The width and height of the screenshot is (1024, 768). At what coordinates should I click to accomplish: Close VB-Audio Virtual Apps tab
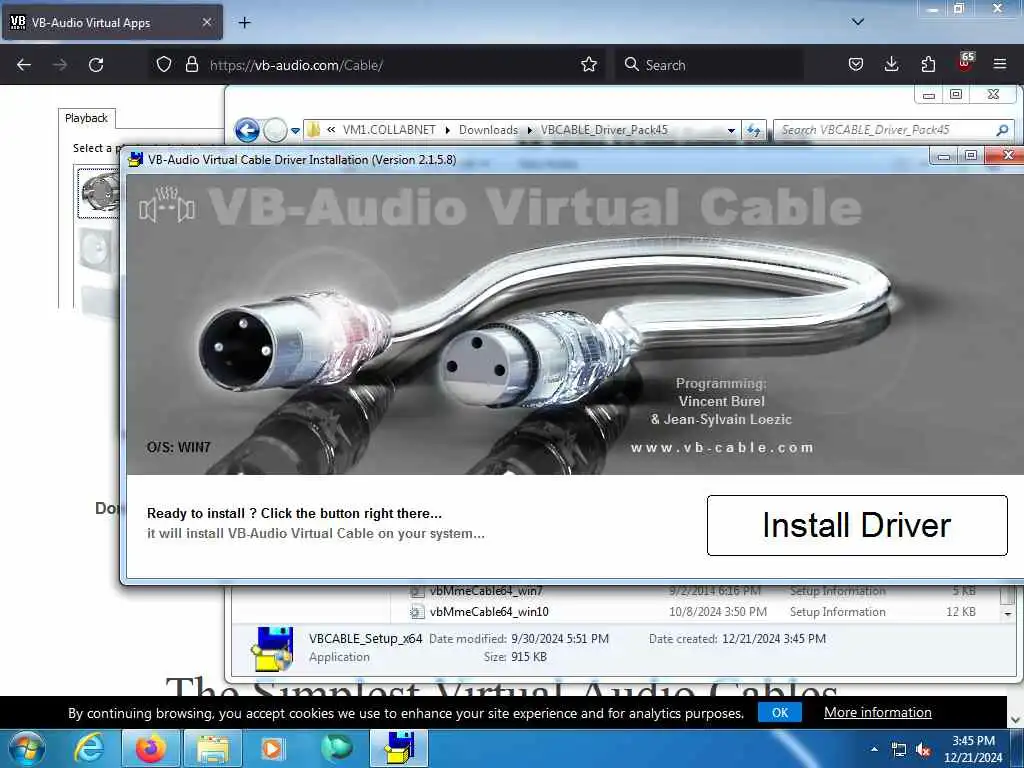coord(206,22)
